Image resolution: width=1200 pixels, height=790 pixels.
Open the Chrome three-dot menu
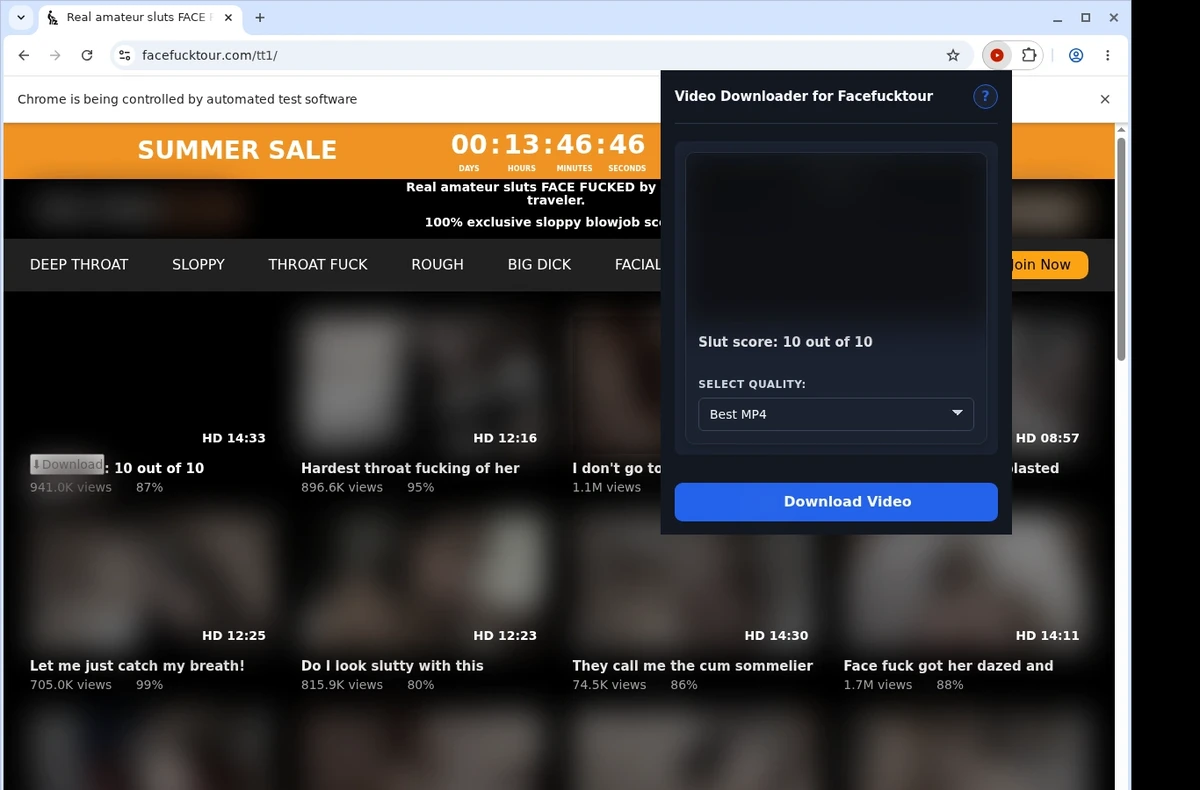[x=1107, y=55]
